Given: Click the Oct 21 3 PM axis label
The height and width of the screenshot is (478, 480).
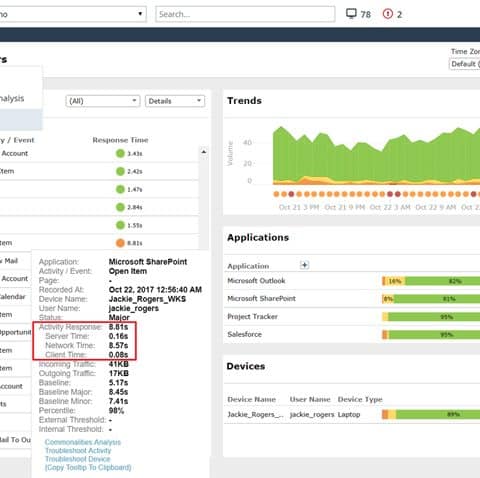Looking at the screenshot, I should coord(299,207).
